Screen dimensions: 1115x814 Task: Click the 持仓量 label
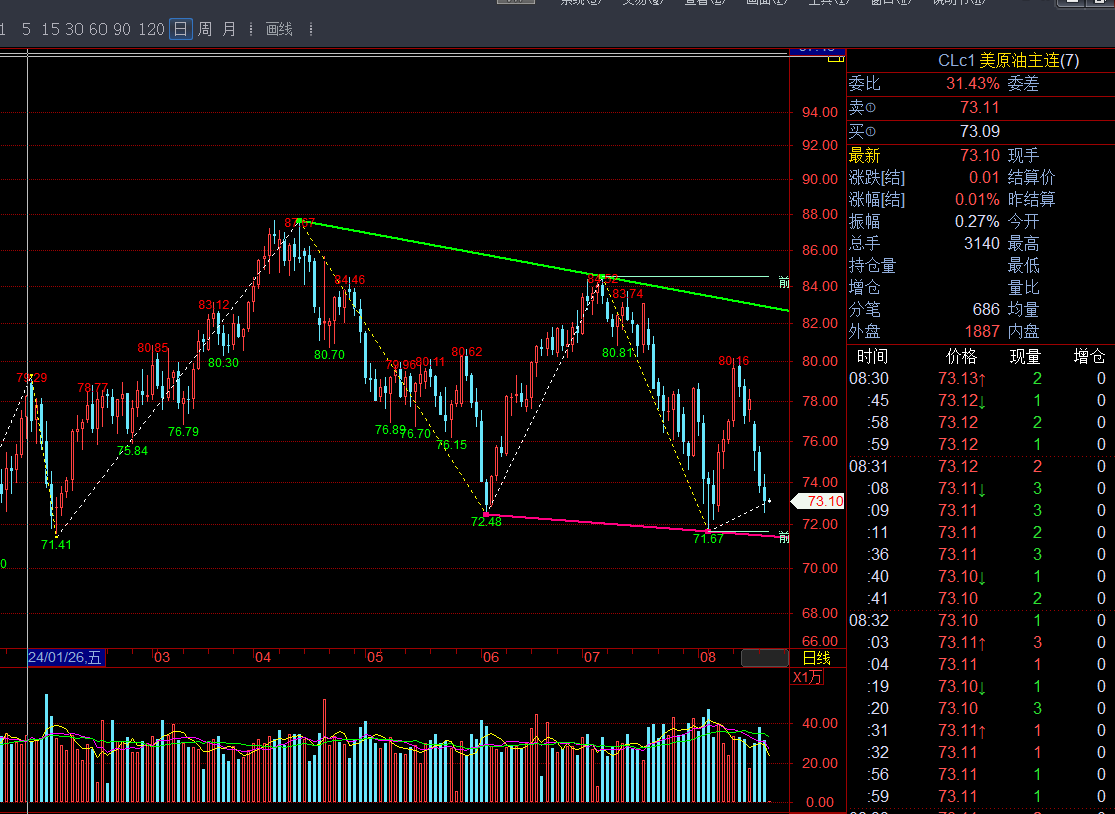pyautogui.click(x=872, y=266)
